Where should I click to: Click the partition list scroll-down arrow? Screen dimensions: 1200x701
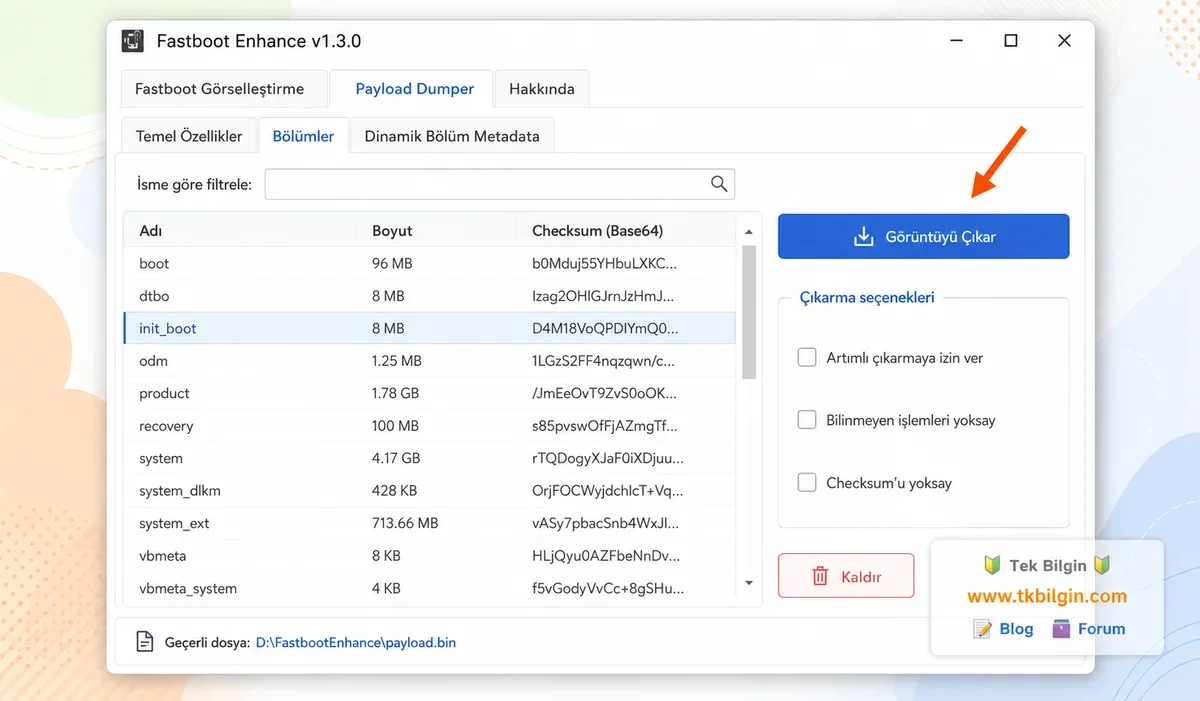749,582
